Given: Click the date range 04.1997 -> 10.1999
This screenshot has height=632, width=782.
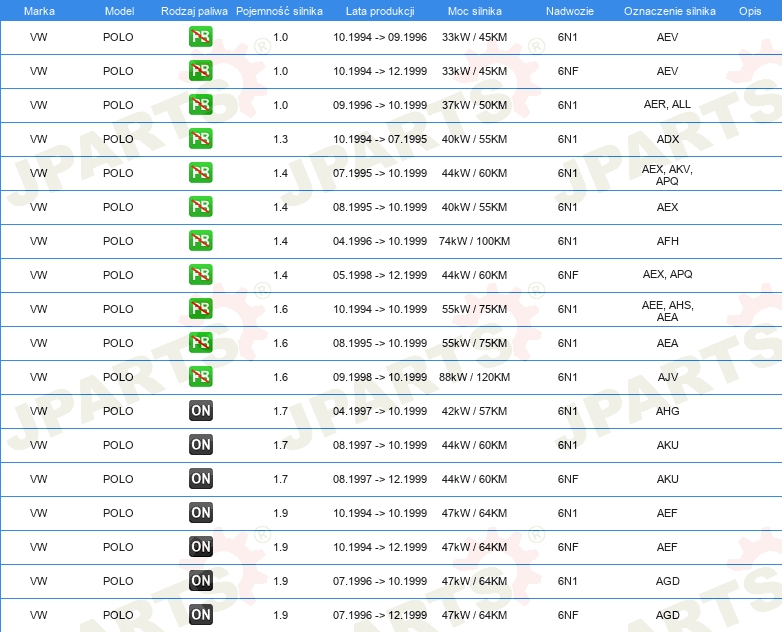Looking at the screenshot, I should (x=380, y=411).
